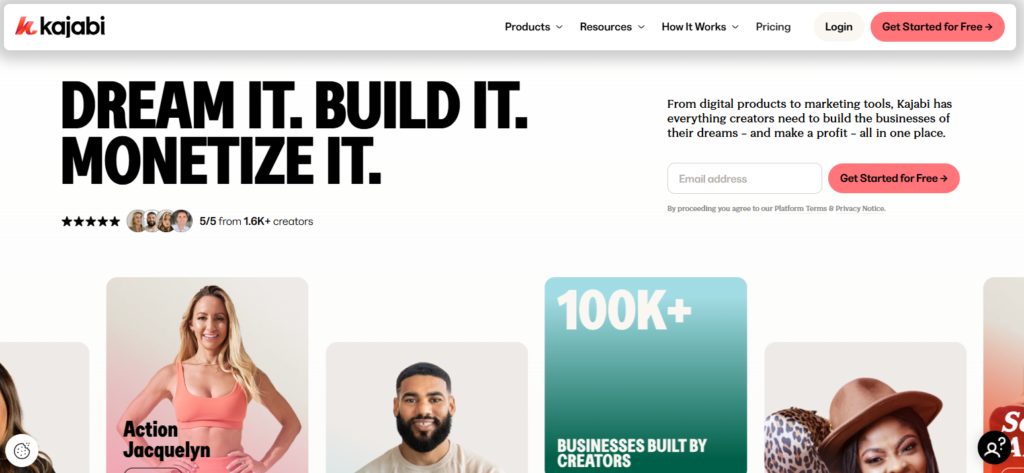Click the creator avatar group next to stars

159,221
